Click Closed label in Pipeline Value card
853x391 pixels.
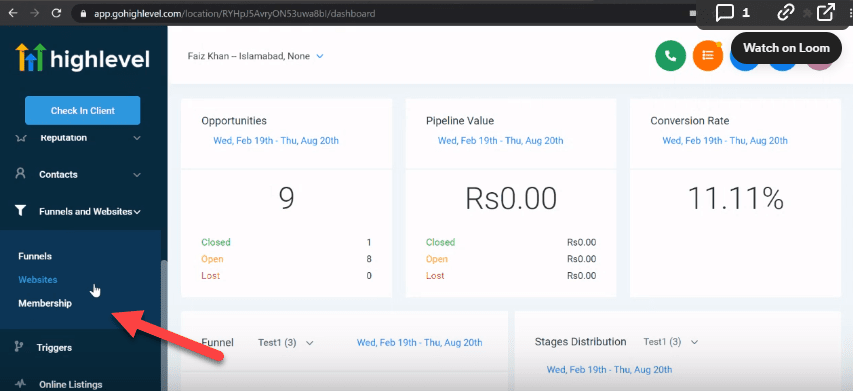441,242
